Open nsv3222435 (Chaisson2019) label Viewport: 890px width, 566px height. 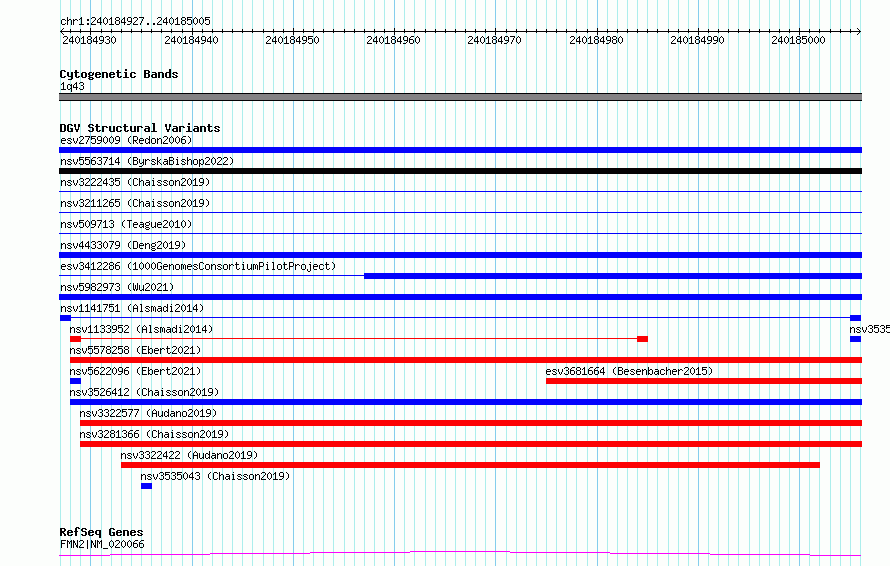[x=135, y=182]
